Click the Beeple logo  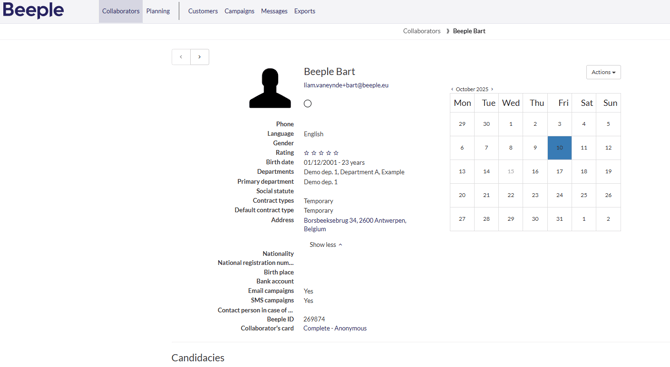click(x=33, y=10)
